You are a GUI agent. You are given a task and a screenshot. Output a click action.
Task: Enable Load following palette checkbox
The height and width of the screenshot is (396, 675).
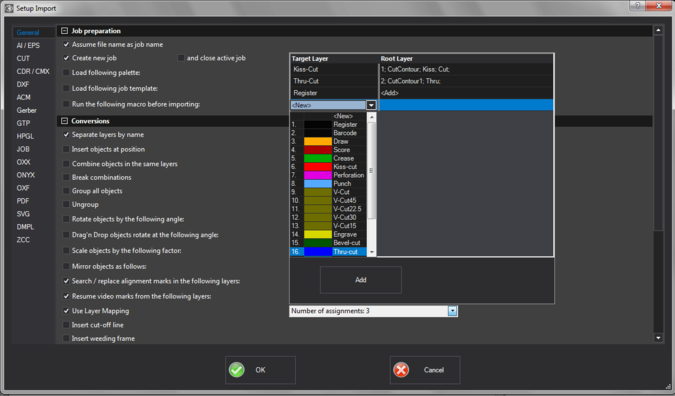[x=66, y=72]
